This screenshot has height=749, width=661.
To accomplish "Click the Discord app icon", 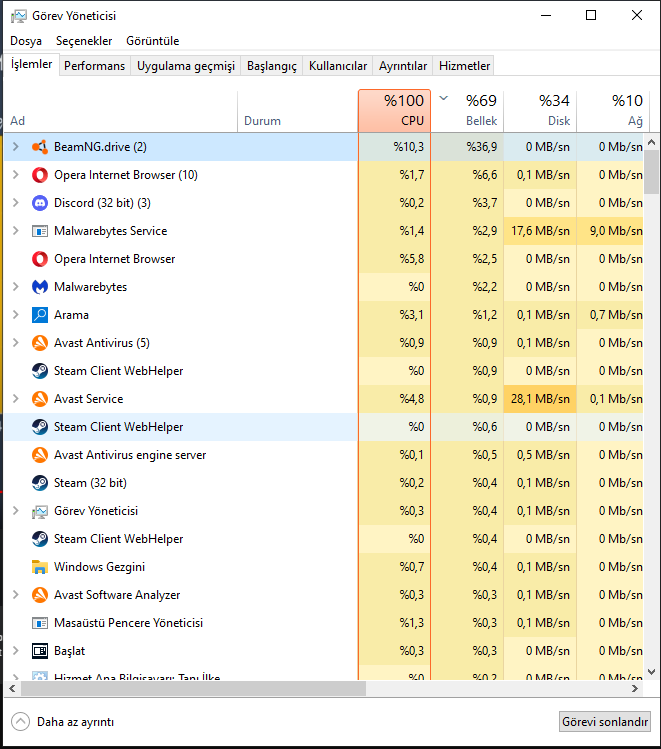I will 40,203.
